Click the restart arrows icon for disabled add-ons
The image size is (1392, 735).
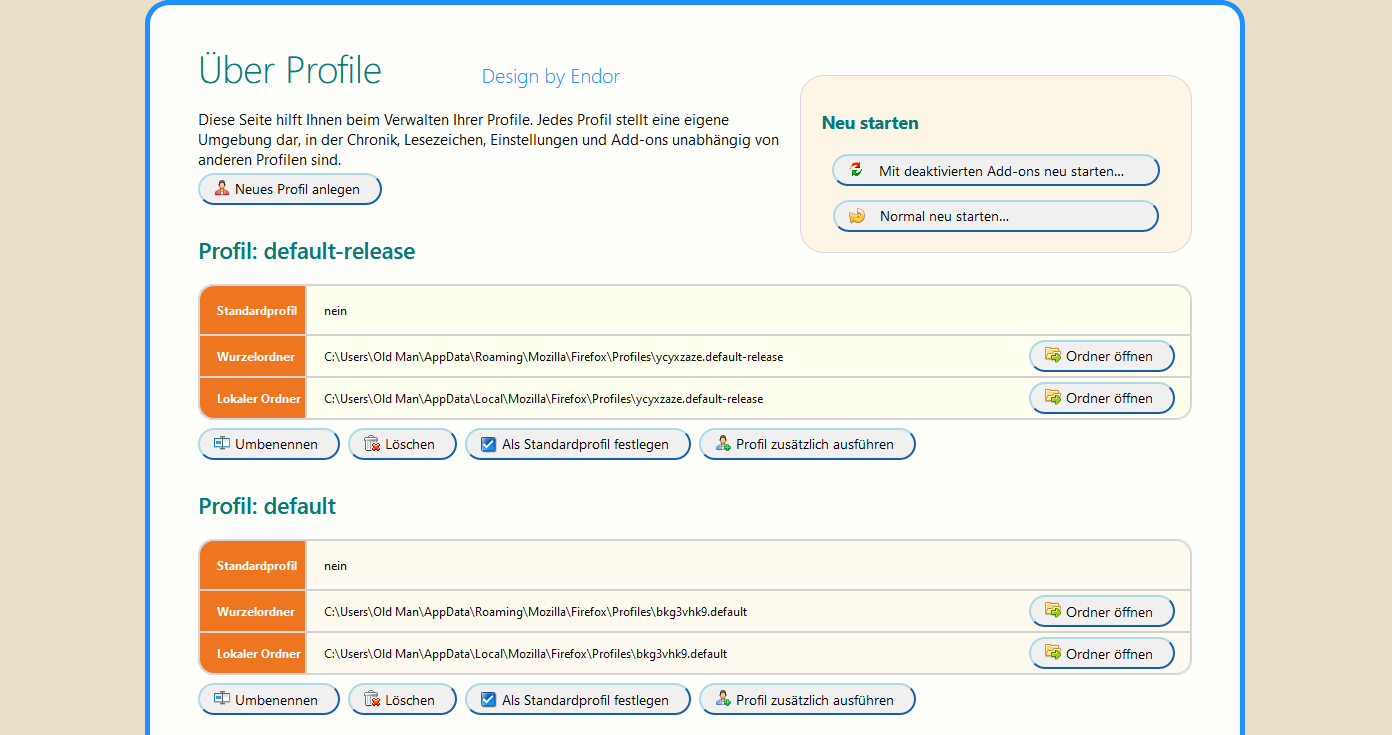(856, 170)
